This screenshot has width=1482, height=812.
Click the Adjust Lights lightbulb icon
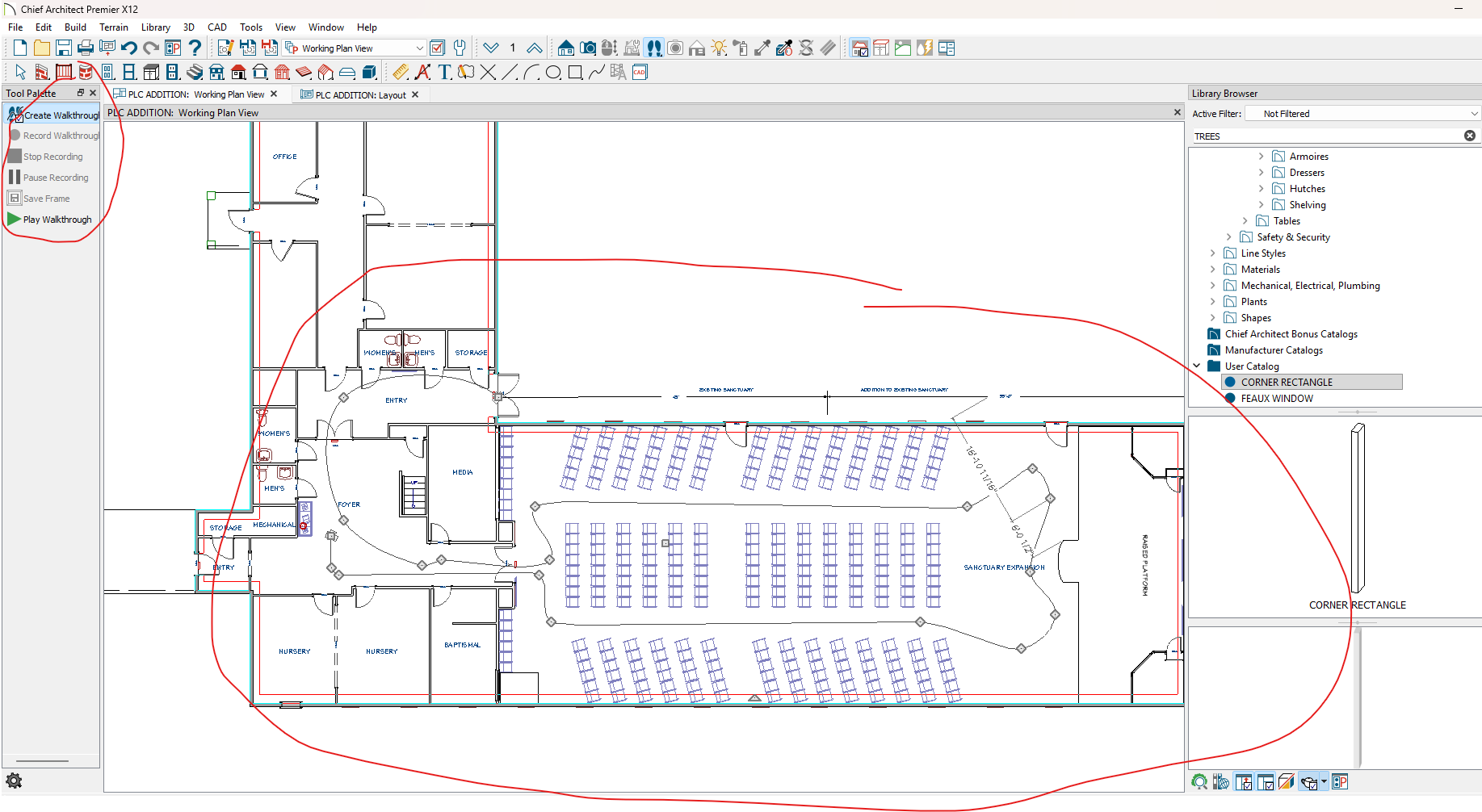(719, 48)
